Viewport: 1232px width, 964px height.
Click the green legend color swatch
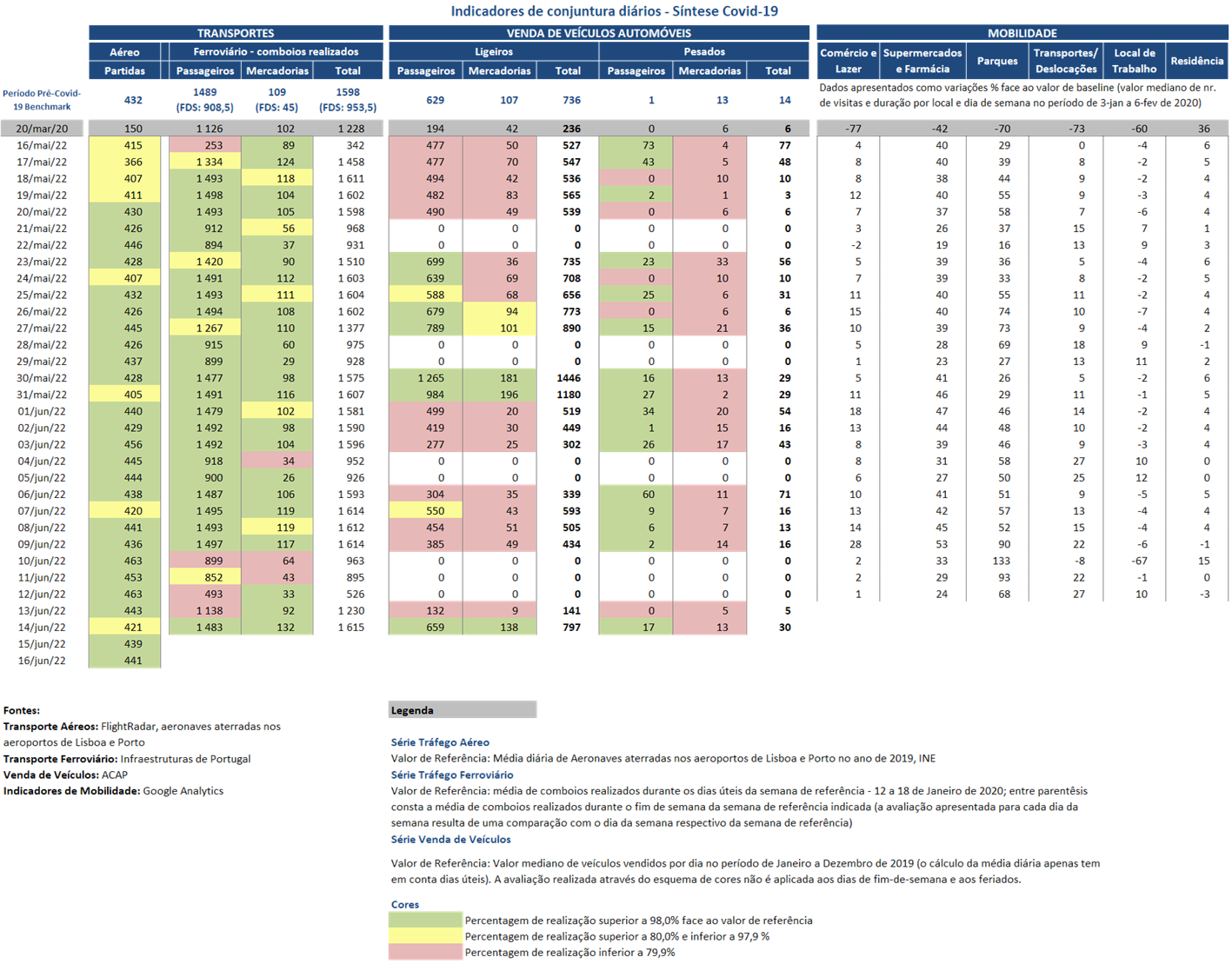pos(425,920)
